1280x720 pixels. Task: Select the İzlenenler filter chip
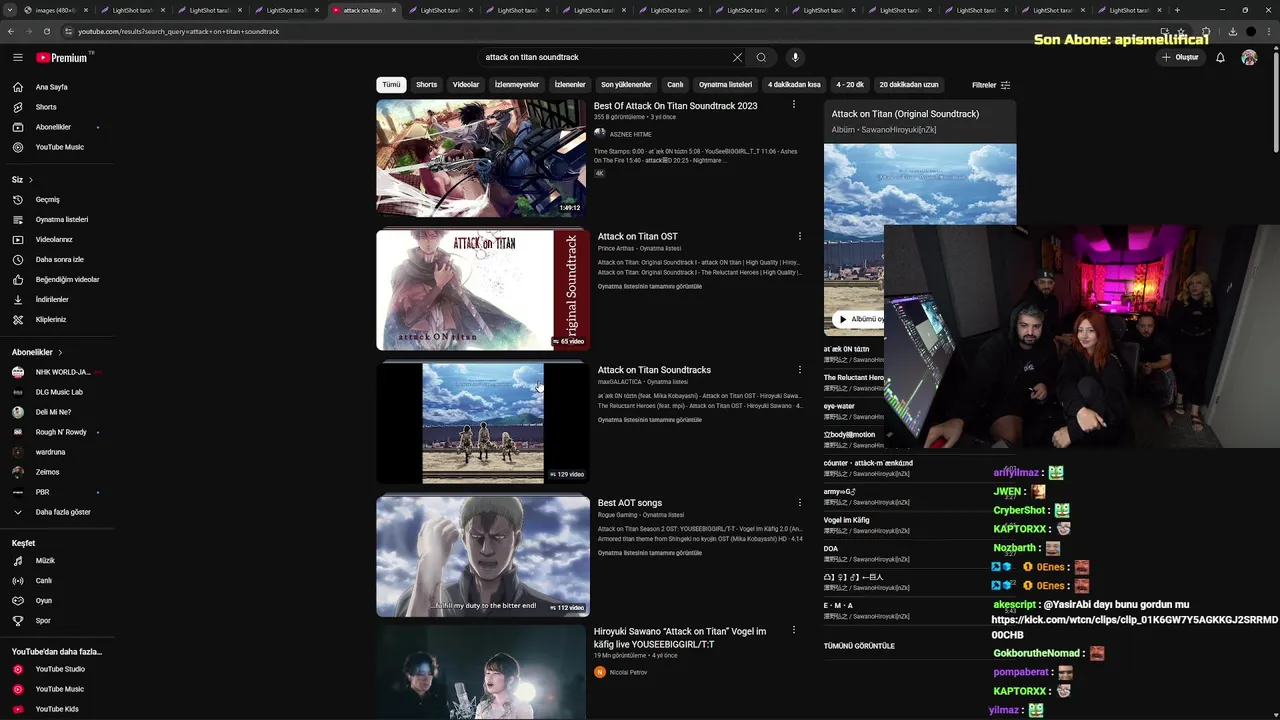pyautogui.click(x=570, y=85)
